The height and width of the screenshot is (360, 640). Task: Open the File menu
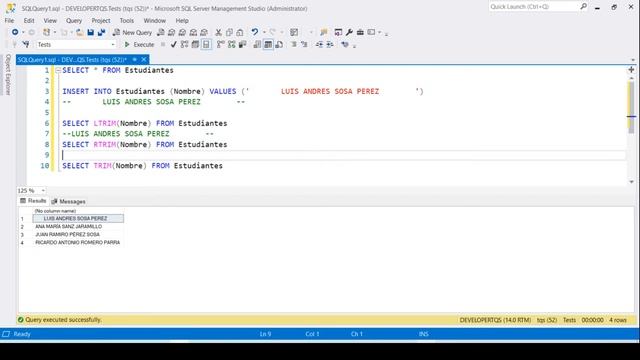[9, 20]
